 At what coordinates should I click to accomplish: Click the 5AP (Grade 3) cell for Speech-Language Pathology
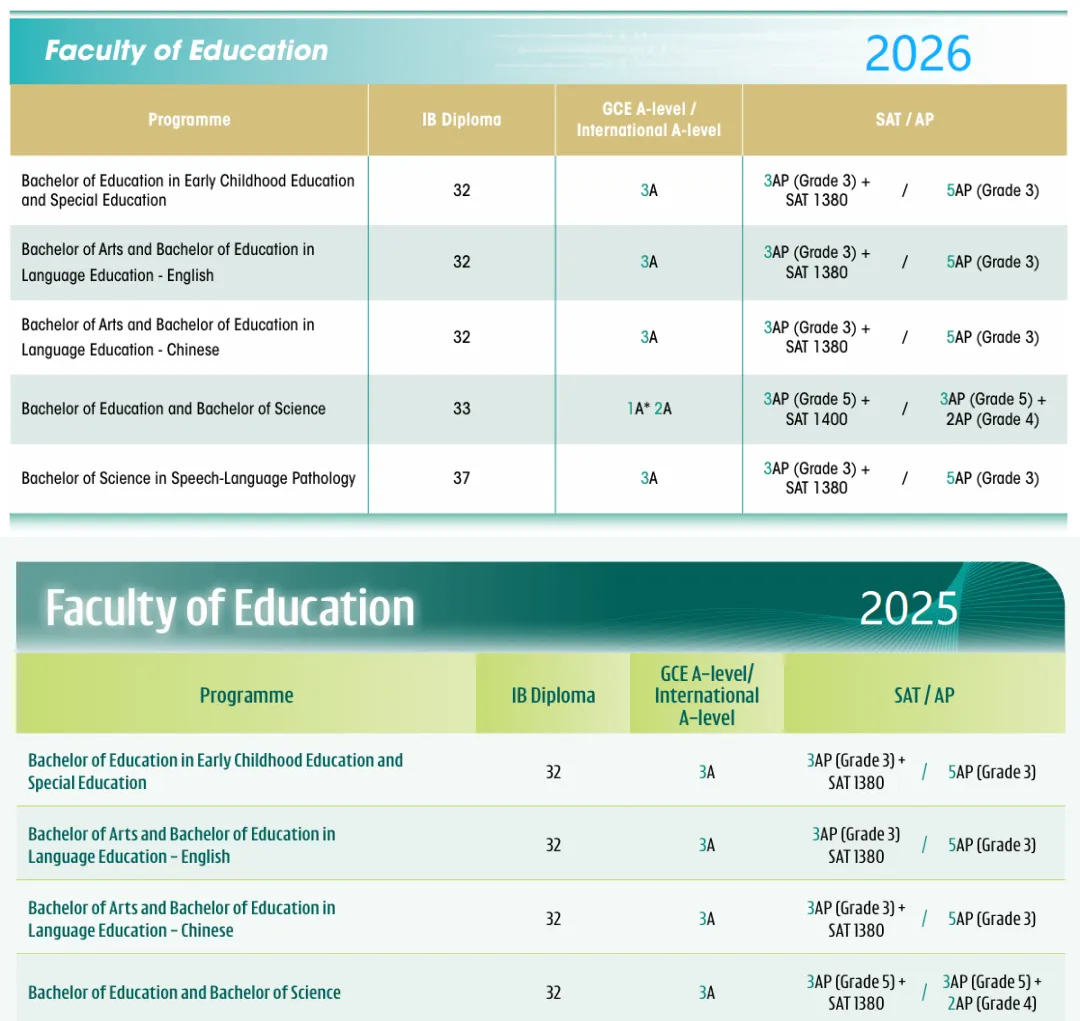coord(992,478)
